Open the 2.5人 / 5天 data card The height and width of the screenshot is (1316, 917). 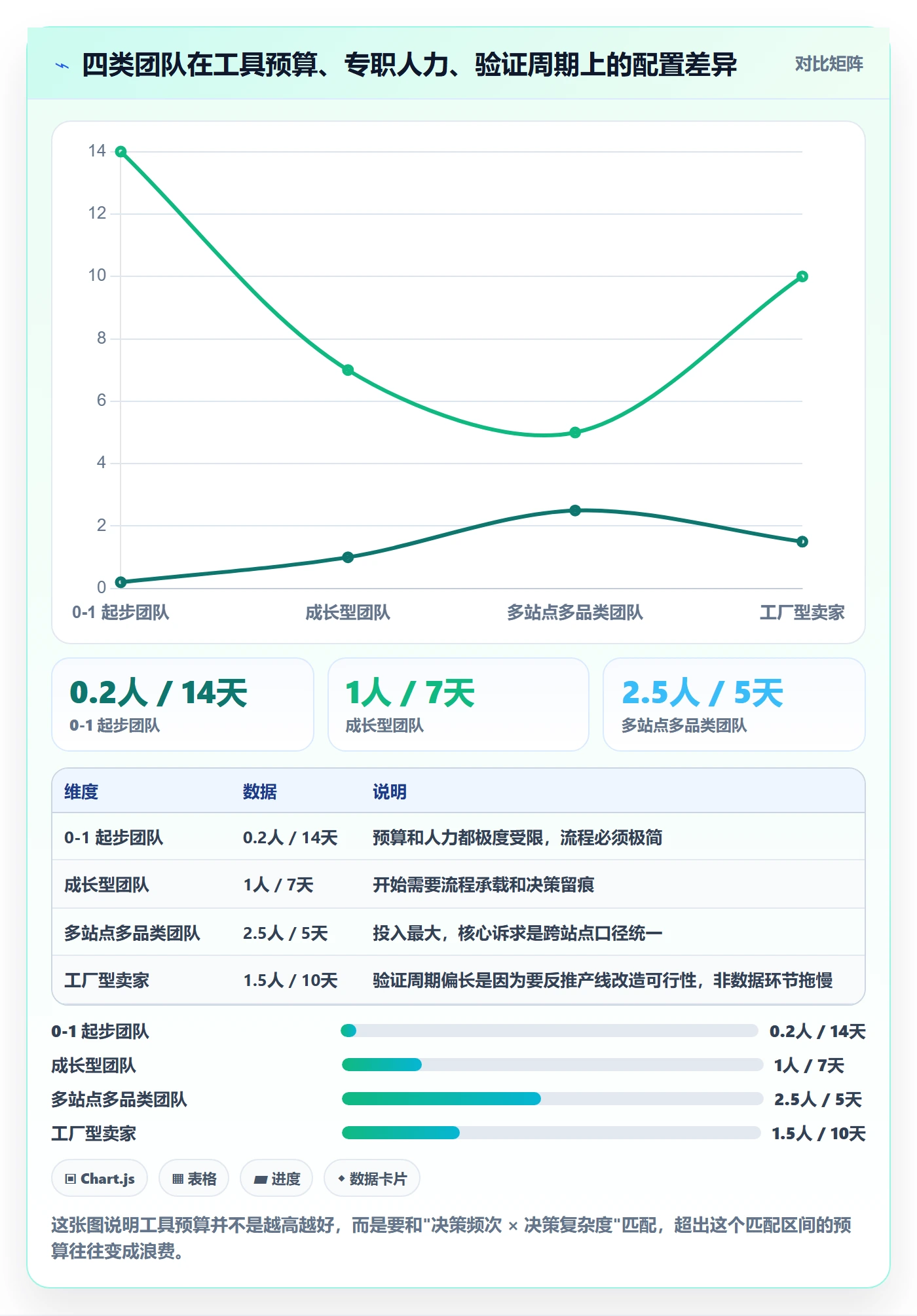734,704
